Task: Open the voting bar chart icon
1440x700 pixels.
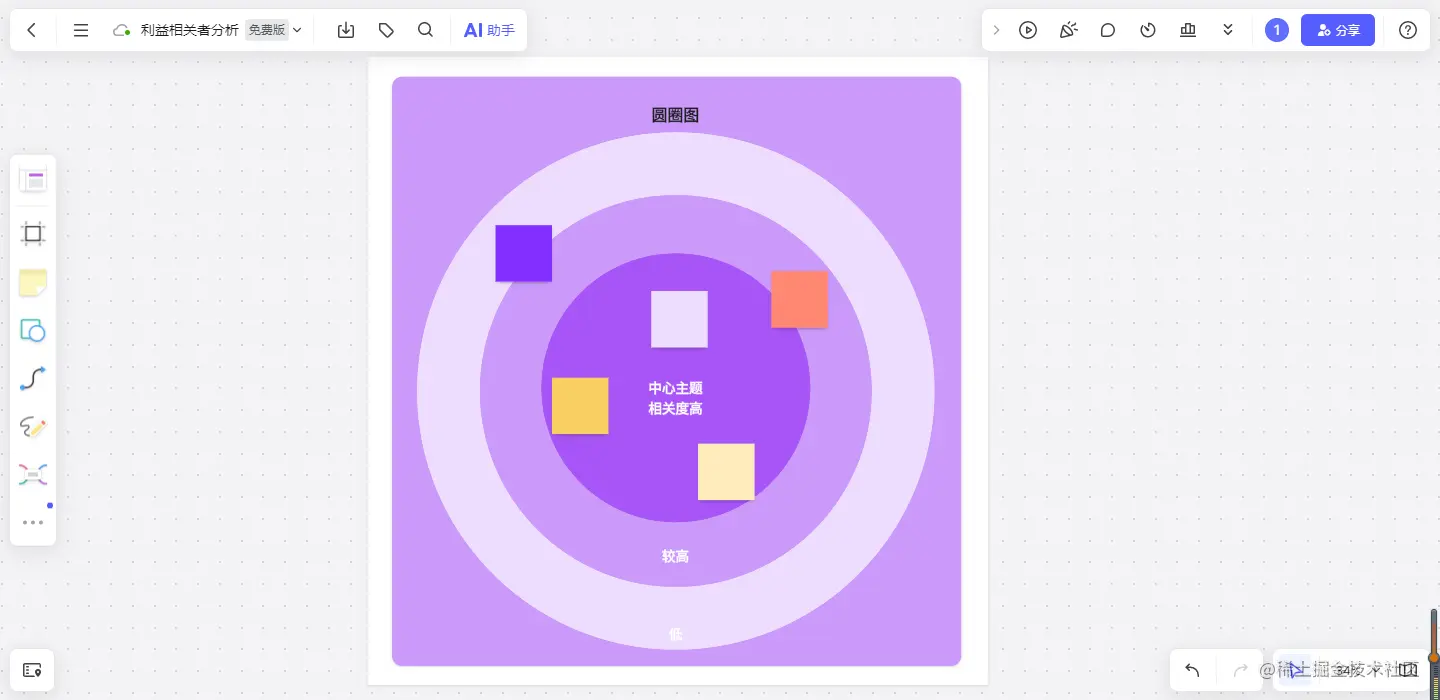Action: [x=1188, y=30]
